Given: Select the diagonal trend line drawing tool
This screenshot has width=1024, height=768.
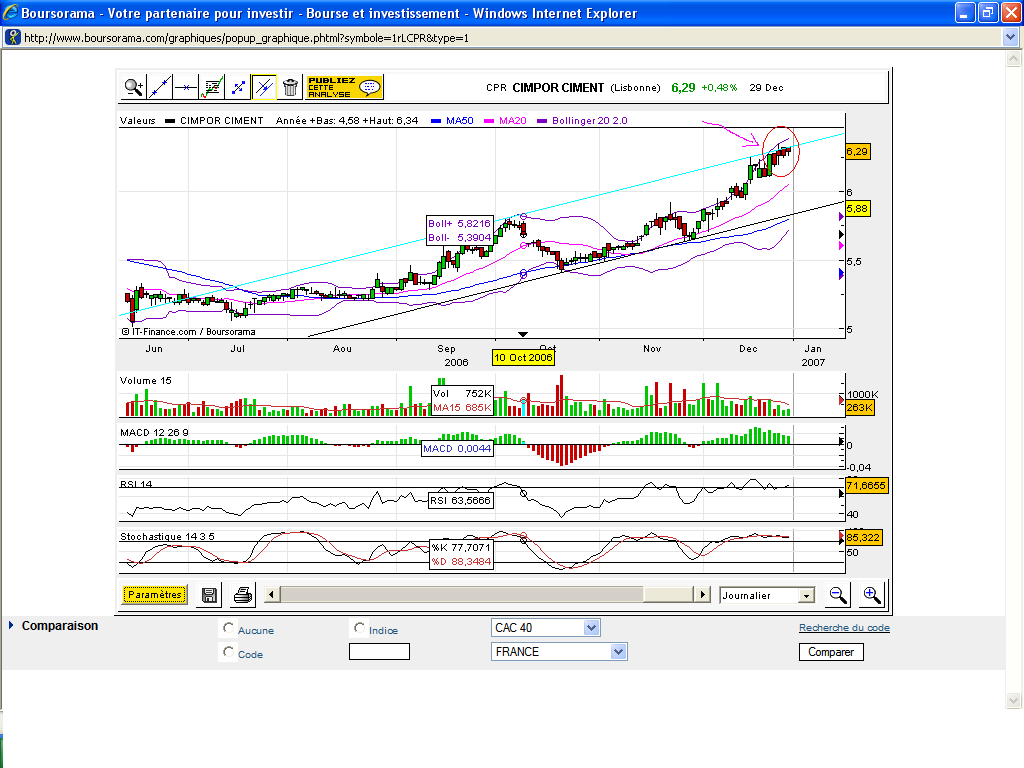Looking at the screenshot, I should pos(160,87).
